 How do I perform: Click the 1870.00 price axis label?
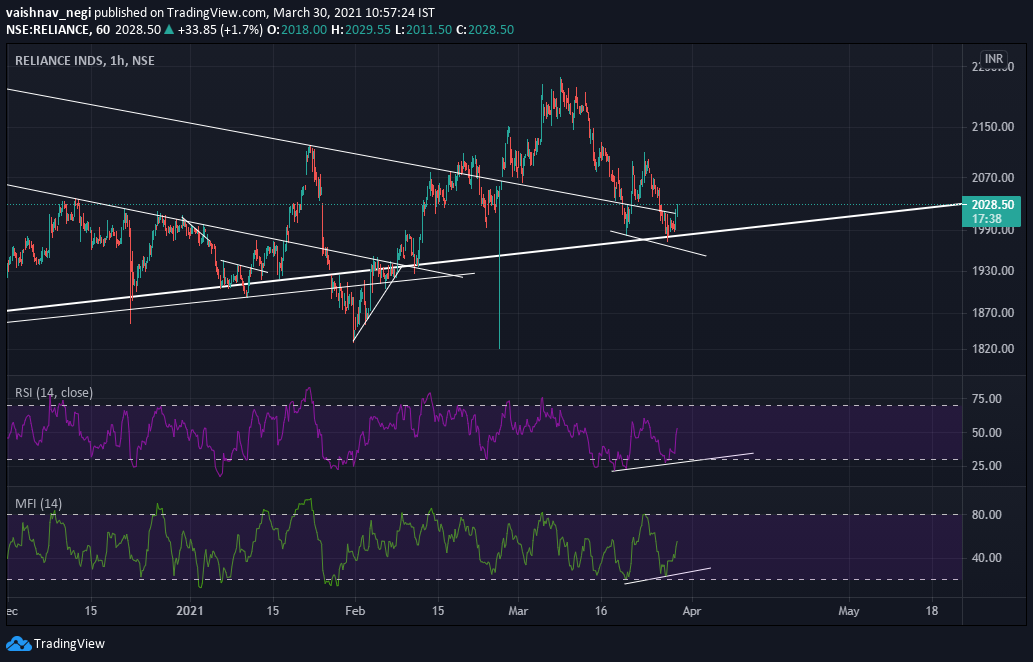point(993,313)
